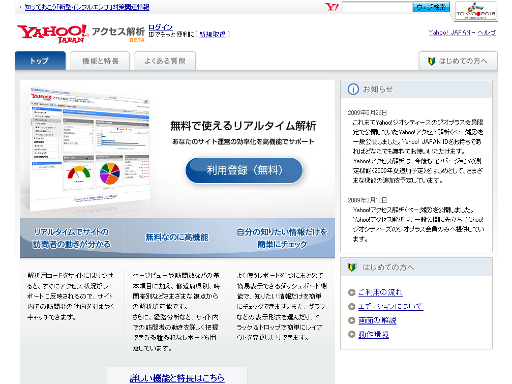Image resolution: width=512 pixels, height=384 pixels.
Task: Open the top-left announcement link
Action: point(87,7)
